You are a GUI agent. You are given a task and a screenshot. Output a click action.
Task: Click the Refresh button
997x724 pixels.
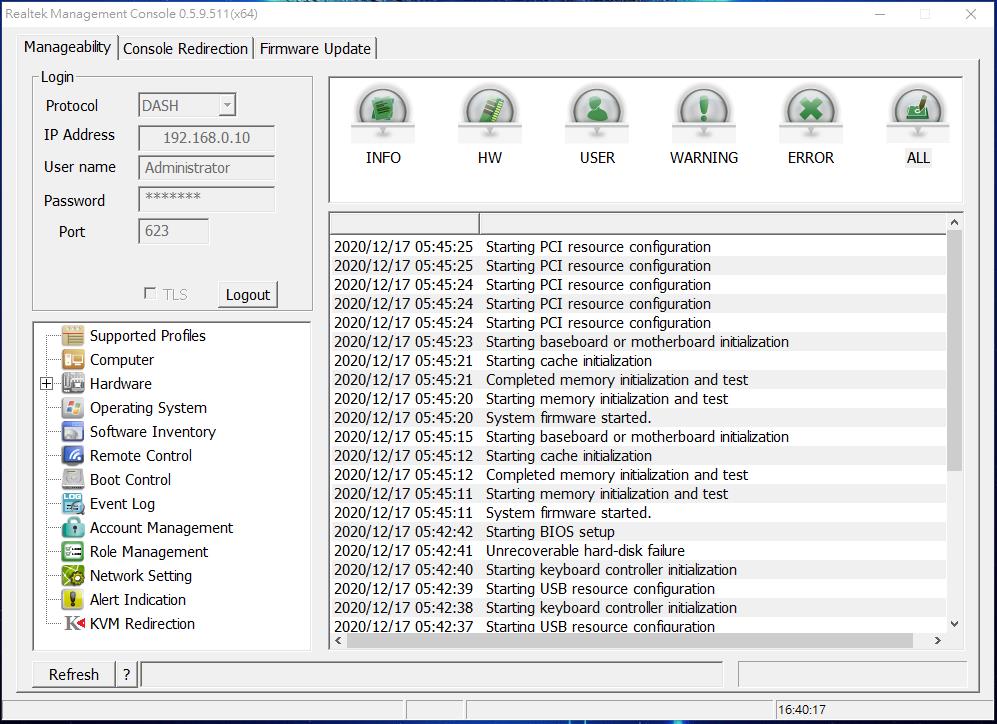point(74,674)
